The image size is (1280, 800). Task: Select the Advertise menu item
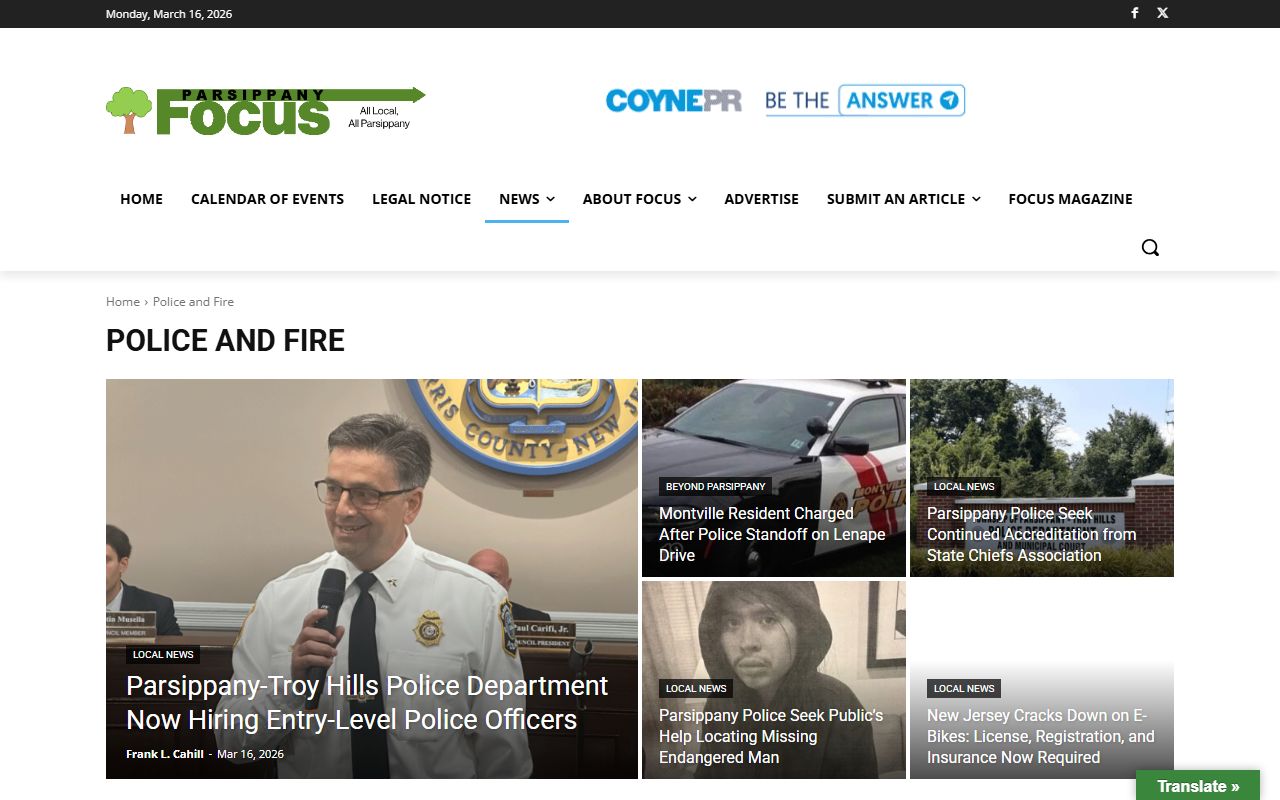click(x=761, y=199)
